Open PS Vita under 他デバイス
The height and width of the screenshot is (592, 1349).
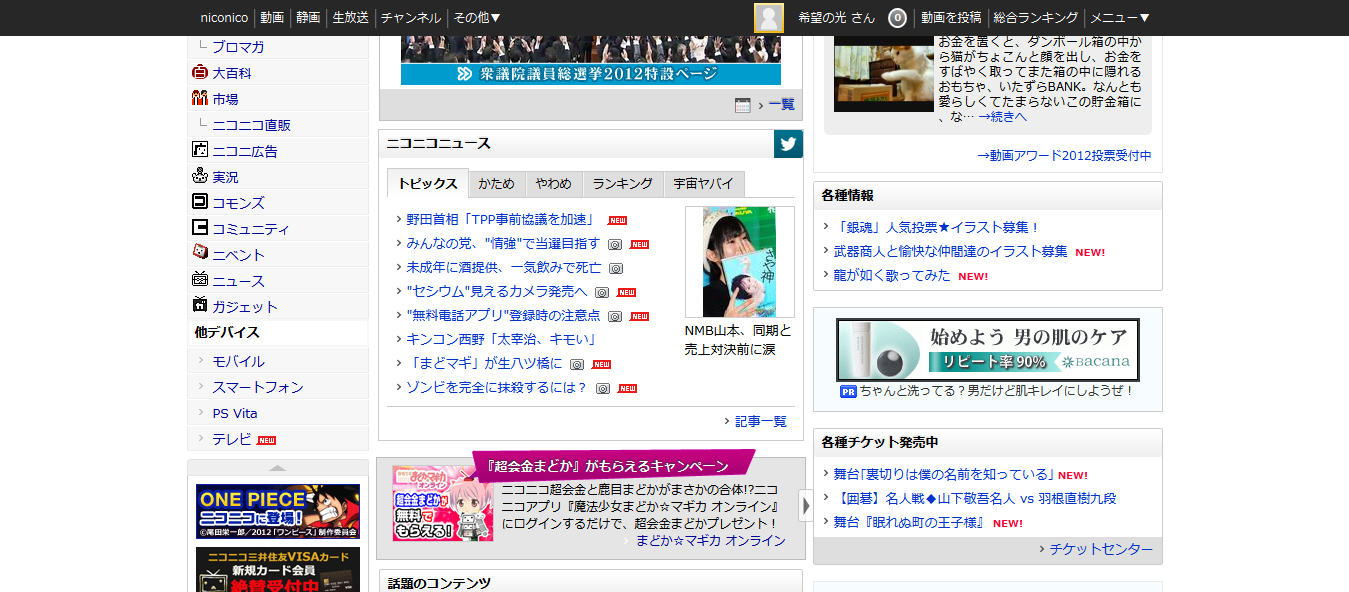[x=235, y=413]
